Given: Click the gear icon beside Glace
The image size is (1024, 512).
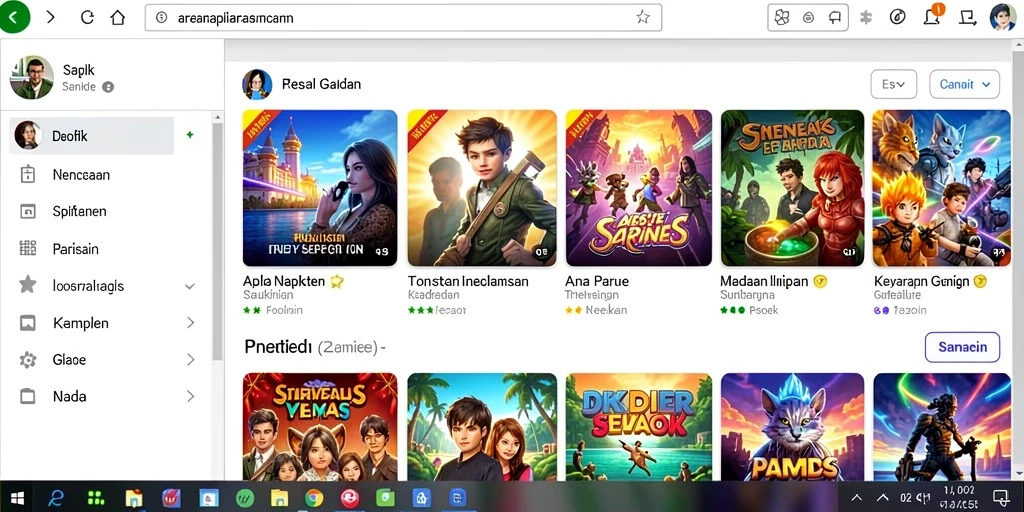Looking at the screenshot, I should pyautogui.click(x=27, y=360).
